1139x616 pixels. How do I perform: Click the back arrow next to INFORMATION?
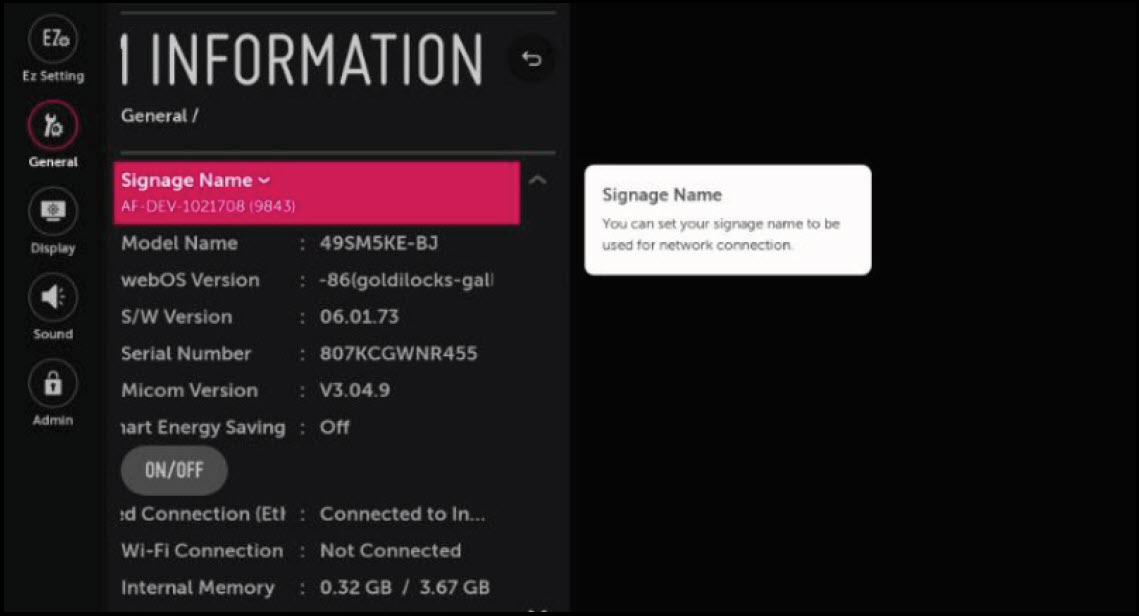(x=530, y=59)
